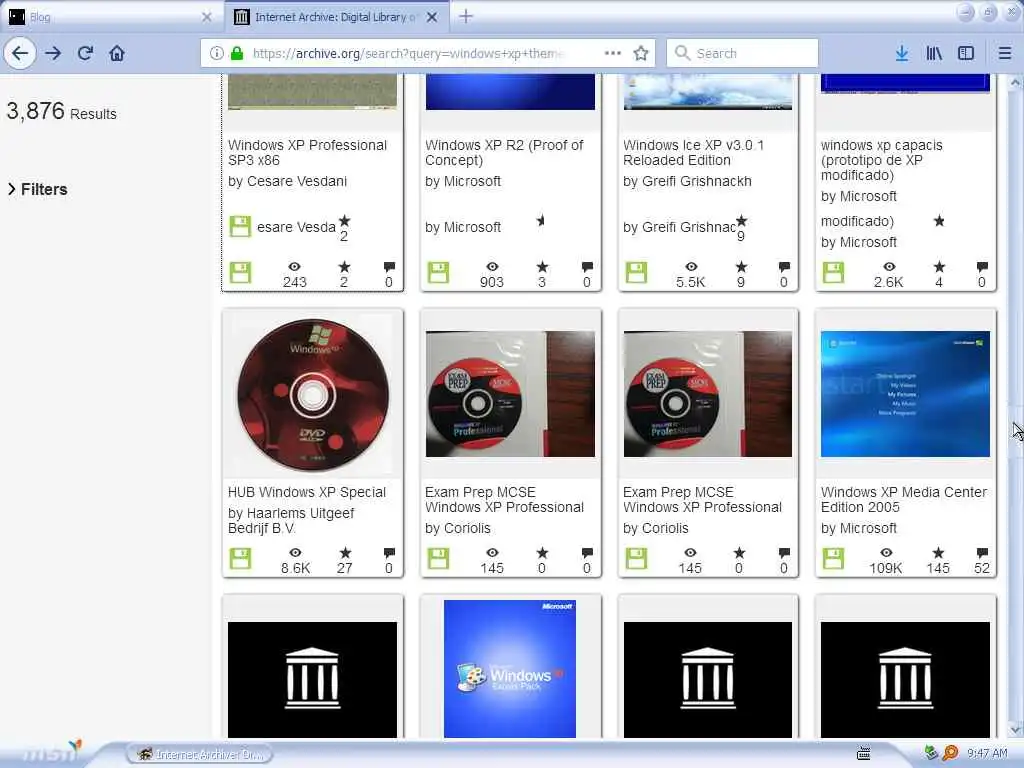Focus the browser Search box
This screenshot has width=1024, height=768.
[x=742, y=53]
